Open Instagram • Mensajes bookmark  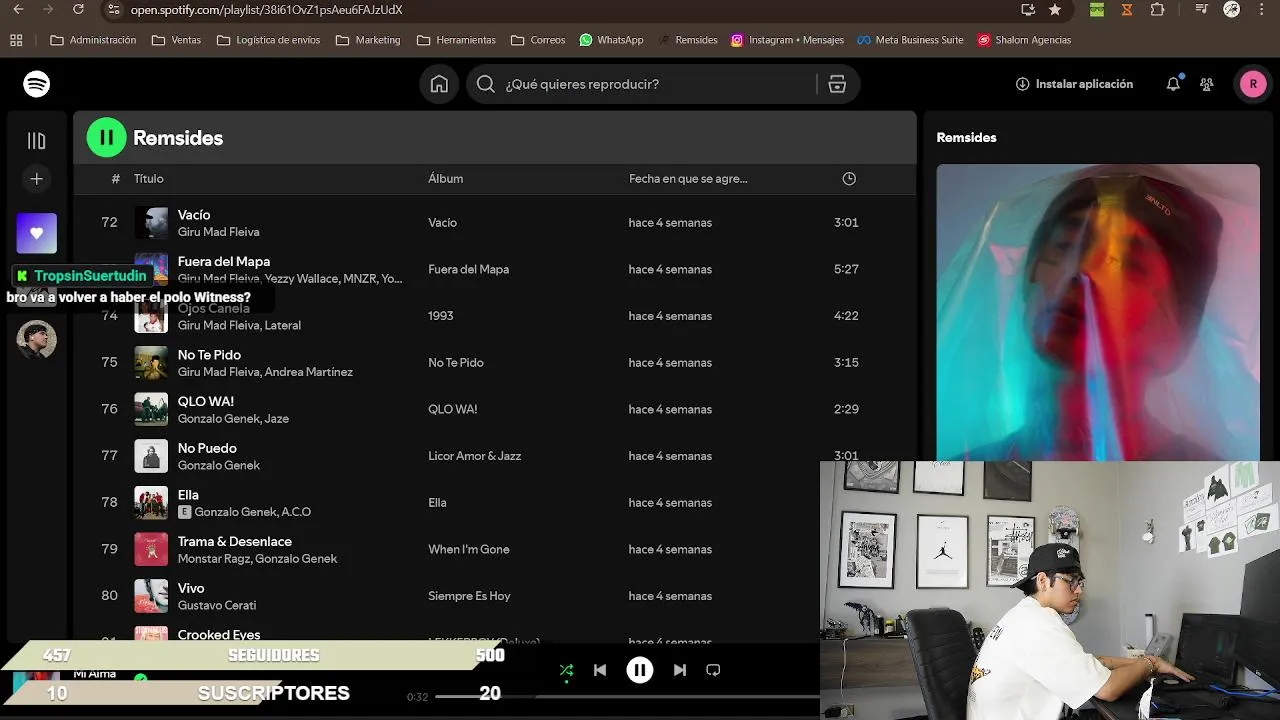[x=787, y=40]
